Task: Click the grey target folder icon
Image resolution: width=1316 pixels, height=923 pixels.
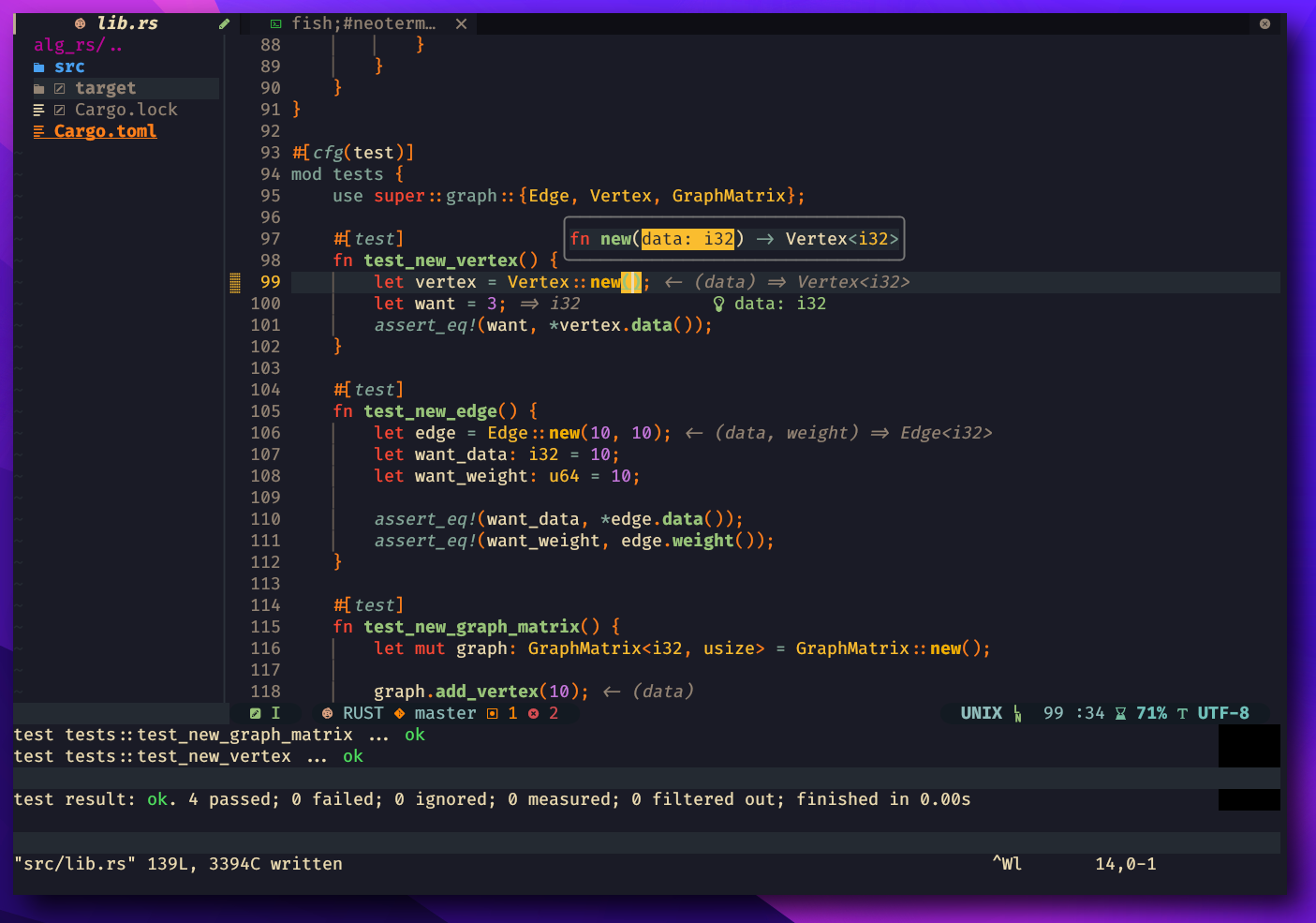Action: (x=39, y=89)
